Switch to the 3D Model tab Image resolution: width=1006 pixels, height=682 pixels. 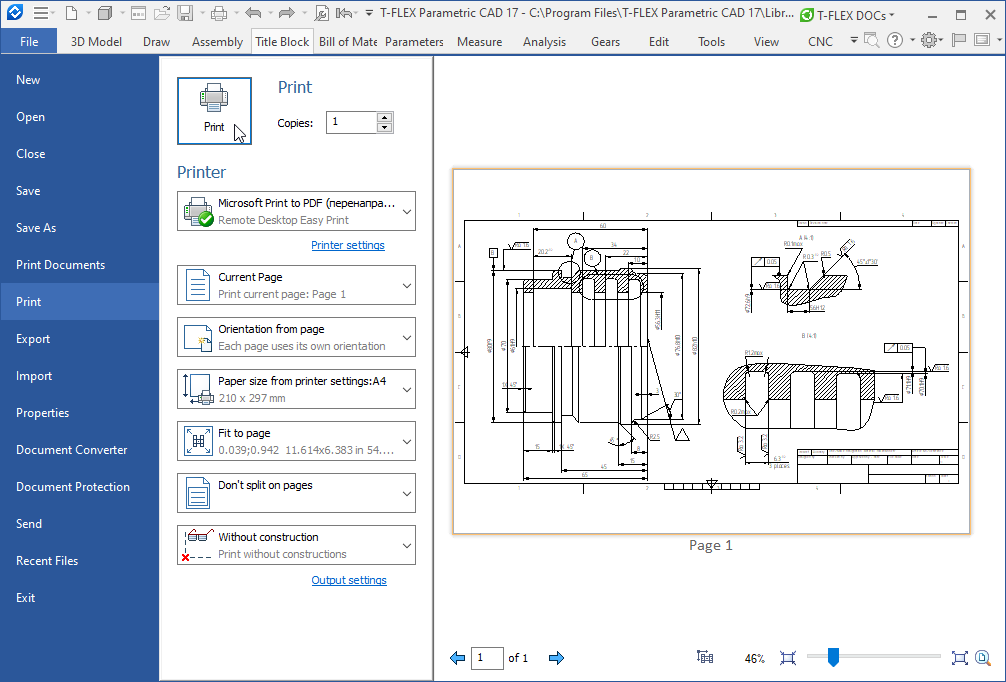tap(96, 42)
